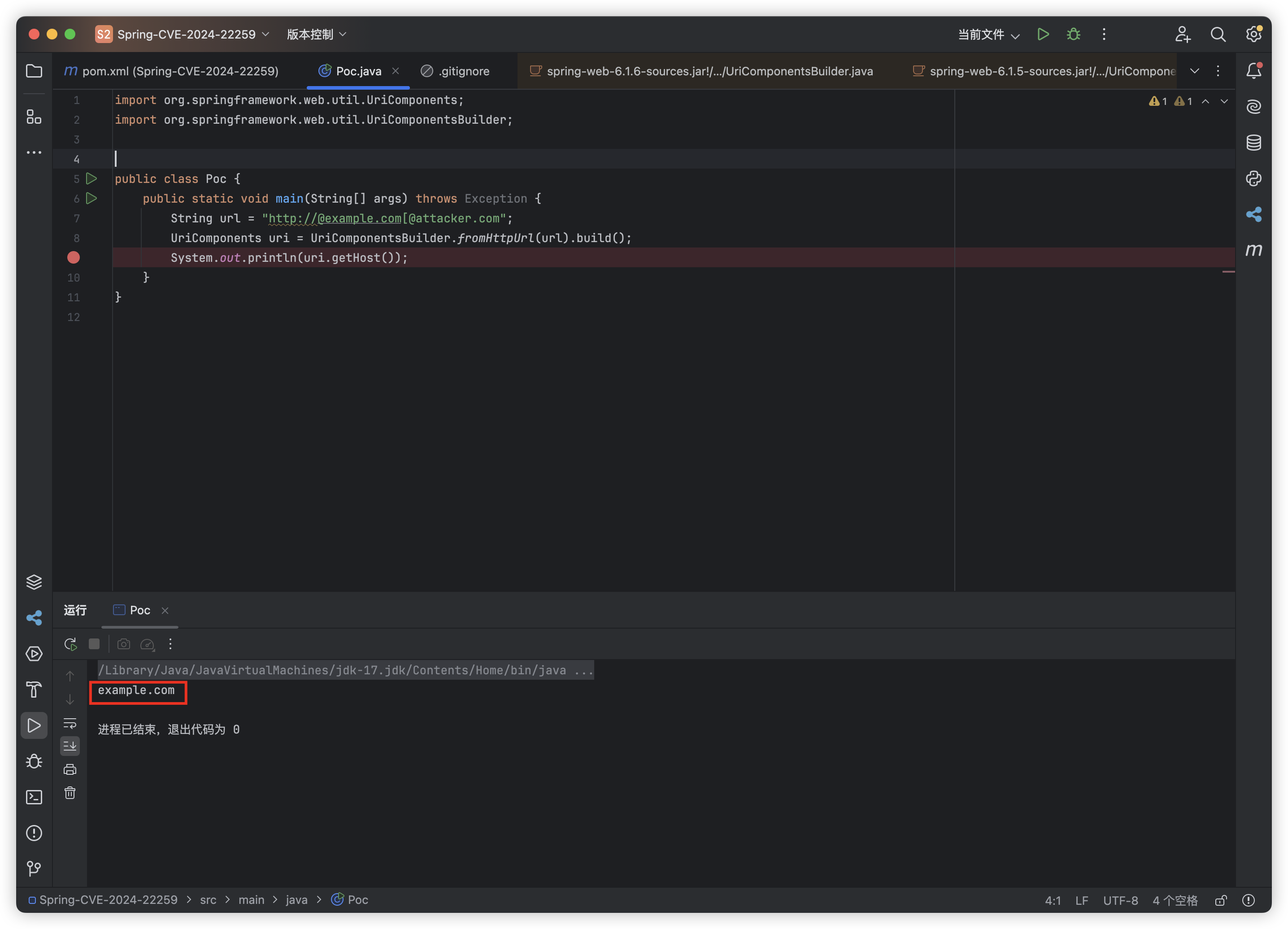
Task: Open the profiler gauge icon in Run toolbar
Action: coord(148,644)
